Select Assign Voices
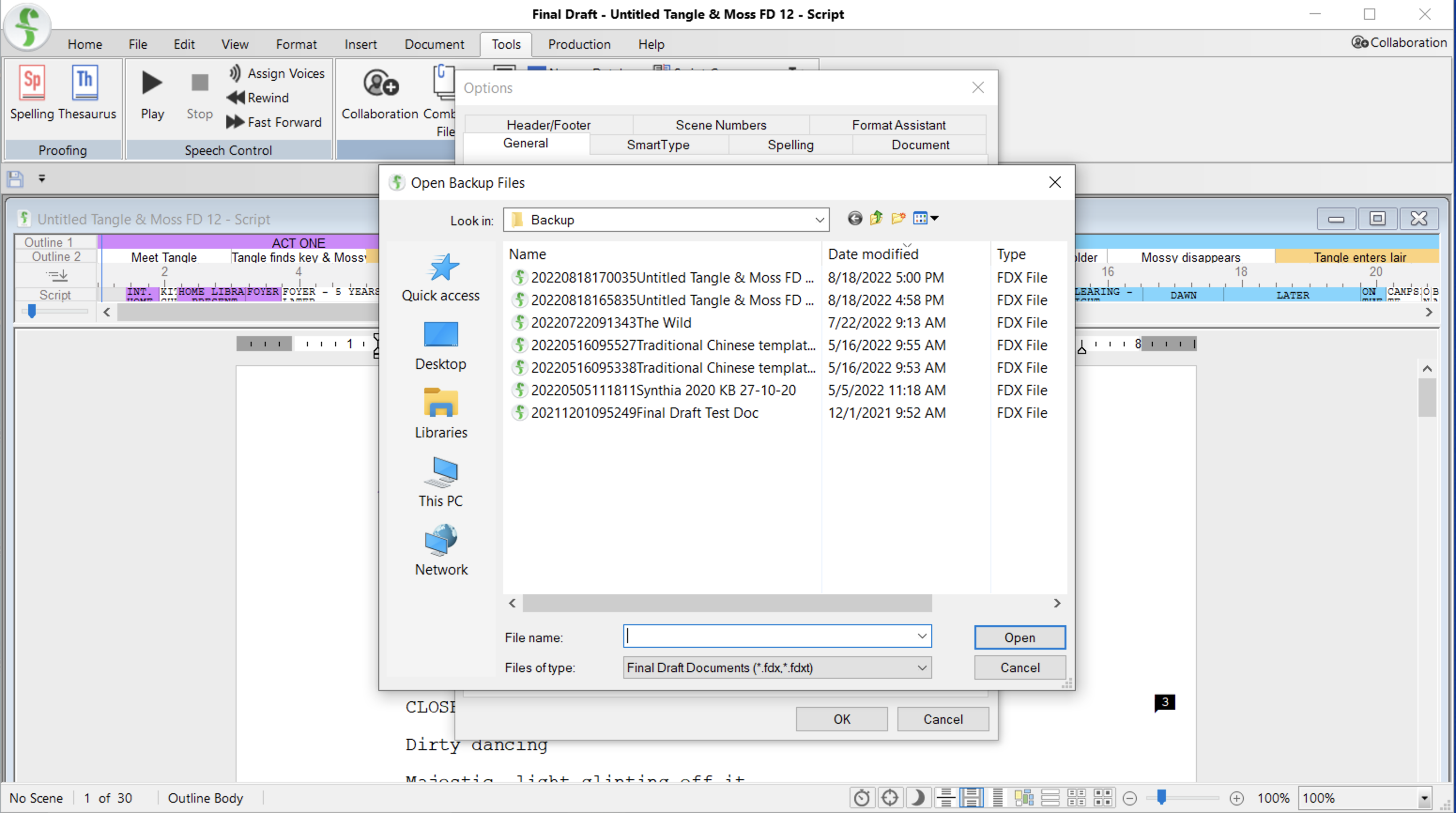 (276, 73)
